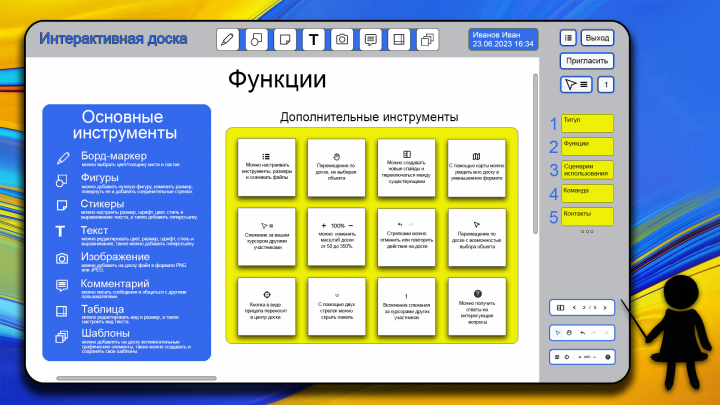Select the bold T text tool in the top toolbar

click(x=314, y=39)
